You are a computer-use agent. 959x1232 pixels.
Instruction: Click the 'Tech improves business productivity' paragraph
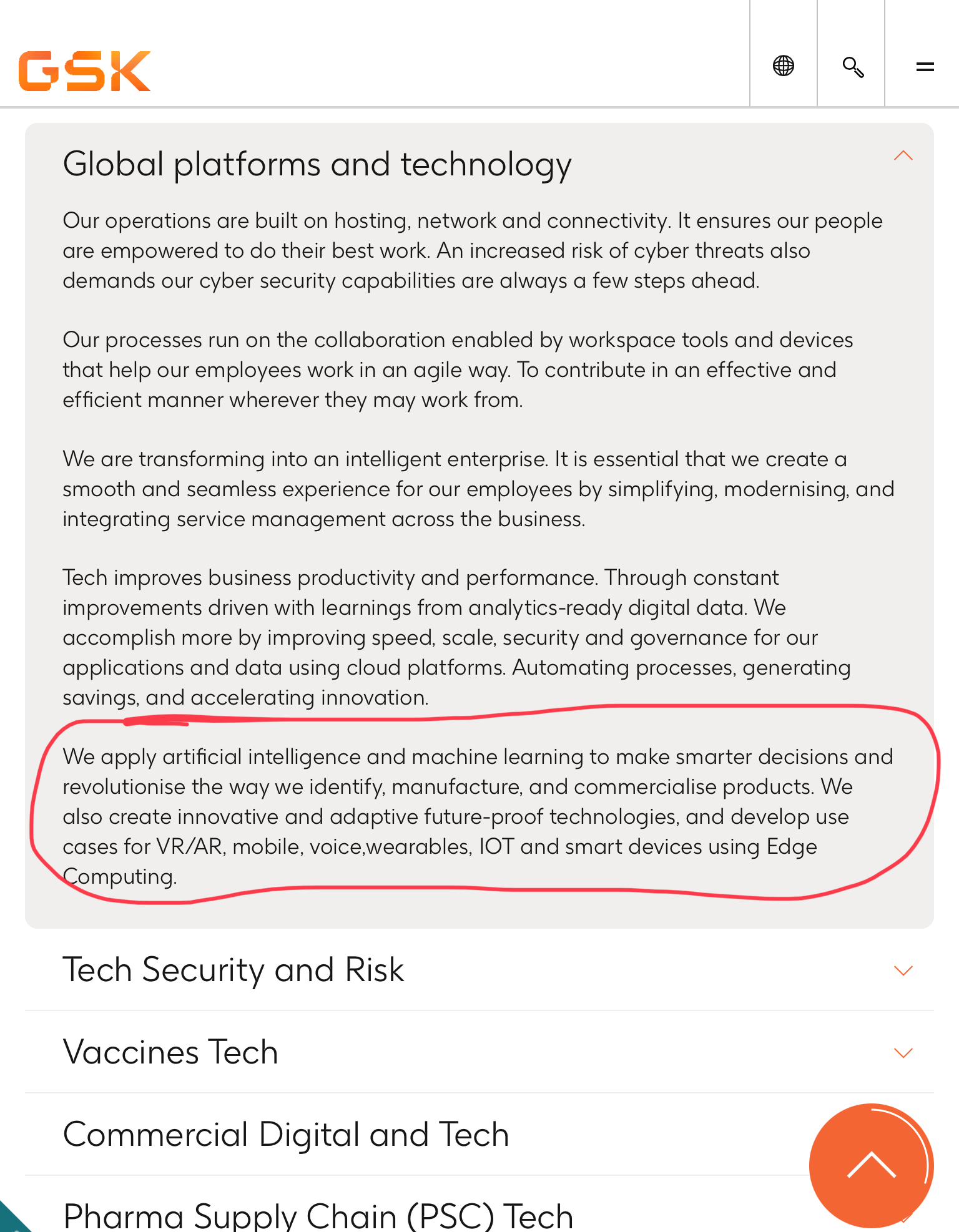click(456, 638)
